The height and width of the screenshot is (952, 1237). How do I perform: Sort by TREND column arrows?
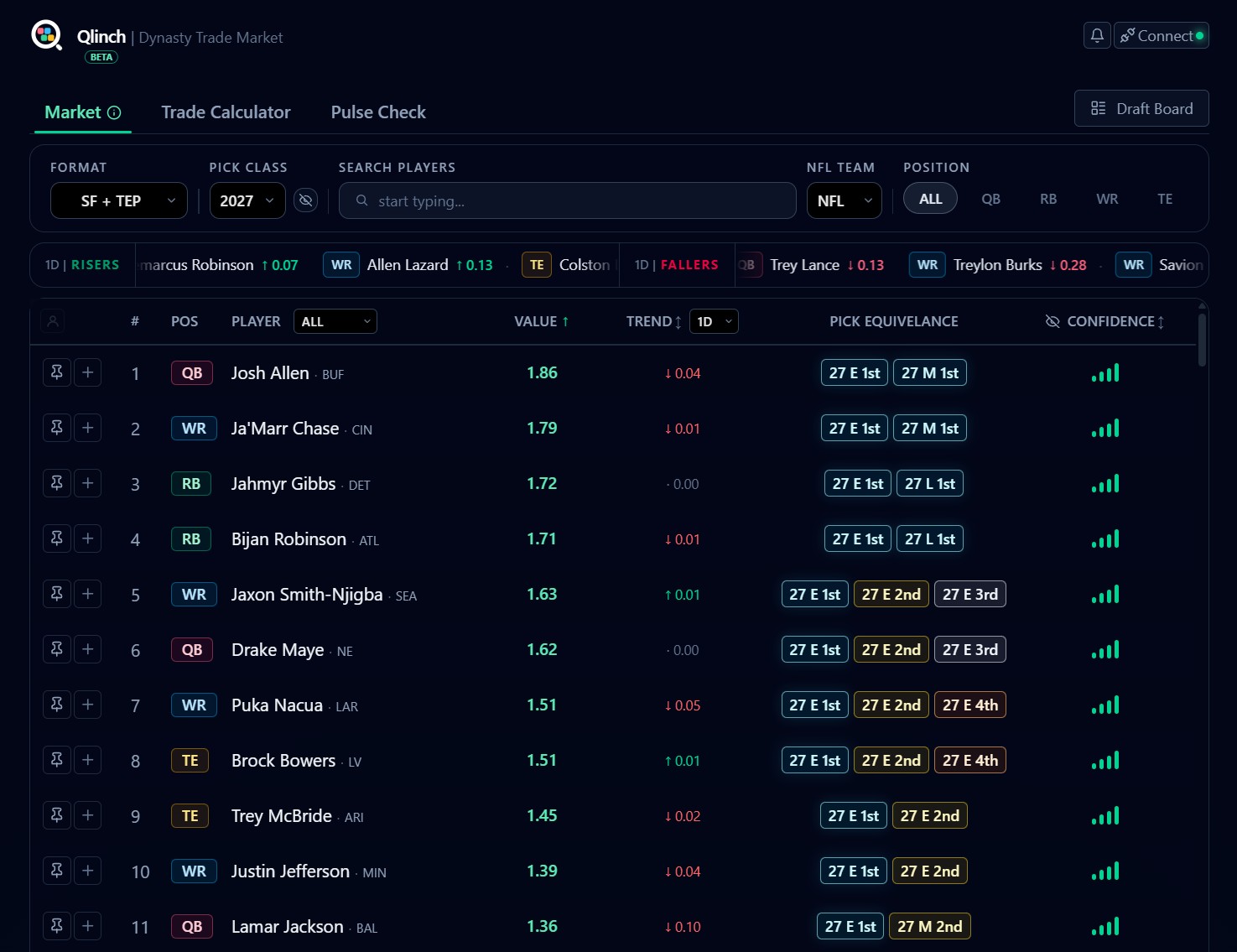[678, 322]
